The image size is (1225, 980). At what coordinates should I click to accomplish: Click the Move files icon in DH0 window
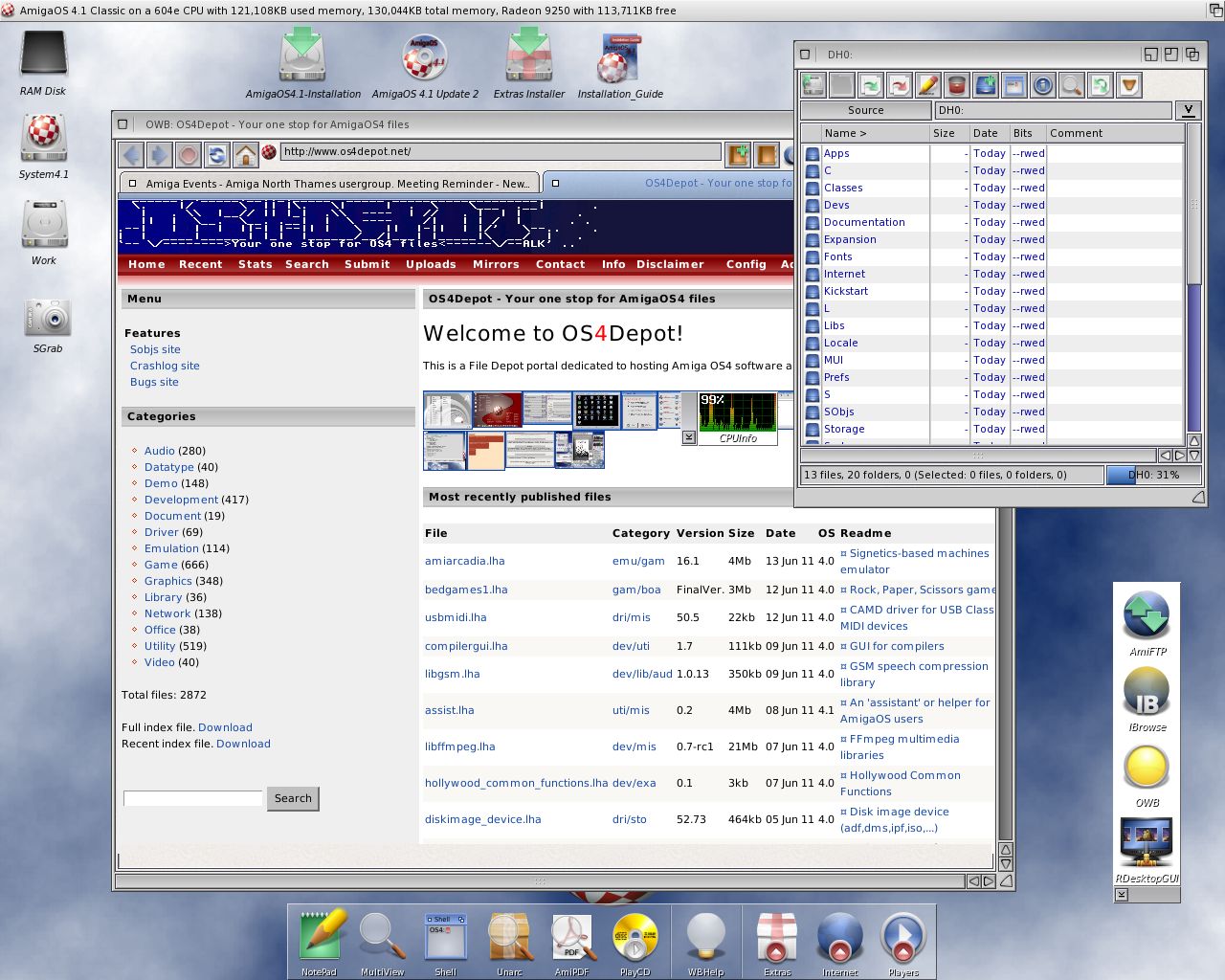(x=900, y=85)
